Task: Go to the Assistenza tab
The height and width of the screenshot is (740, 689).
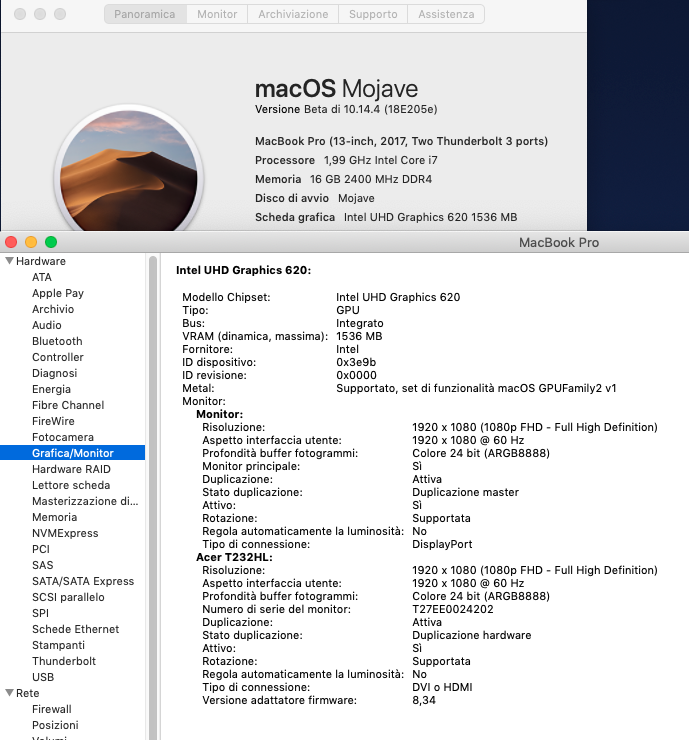Action: [x=446, y=14]
